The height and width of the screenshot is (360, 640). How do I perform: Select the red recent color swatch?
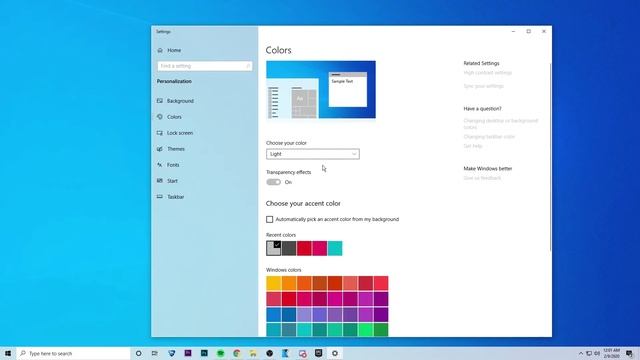(x=304, y=248)
